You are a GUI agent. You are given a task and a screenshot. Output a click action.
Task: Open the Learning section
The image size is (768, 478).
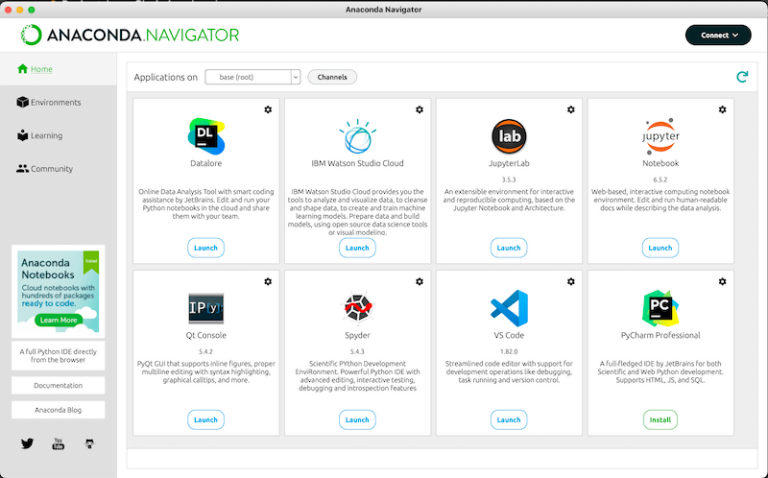tap(46, 135)
